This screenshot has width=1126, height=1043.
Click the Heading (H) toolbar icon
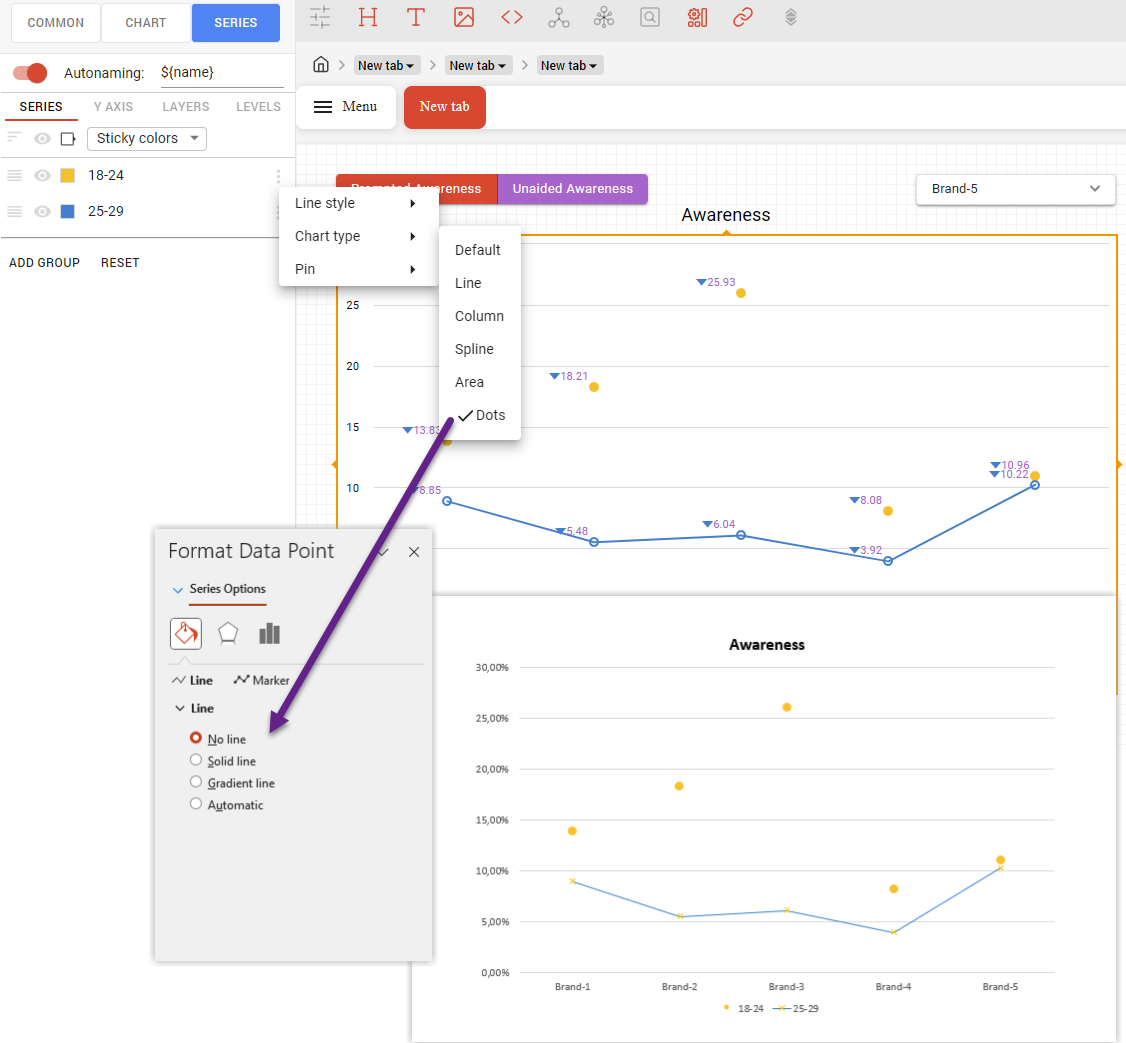[368, 17]
